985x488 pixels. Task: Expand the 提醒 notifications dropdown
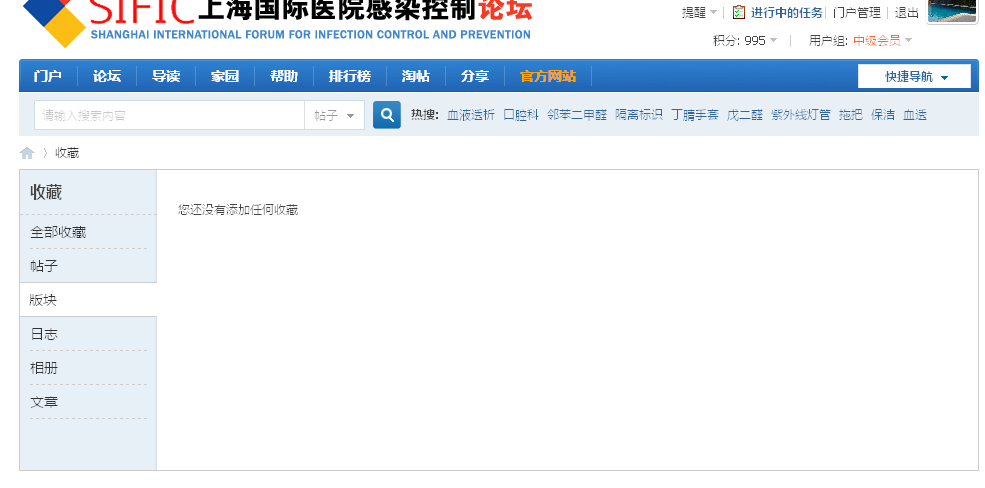(699, 13)
